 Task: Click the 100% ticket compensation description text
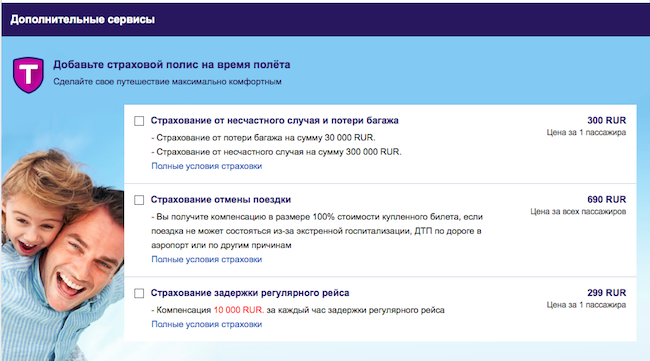tap(317, 231)
